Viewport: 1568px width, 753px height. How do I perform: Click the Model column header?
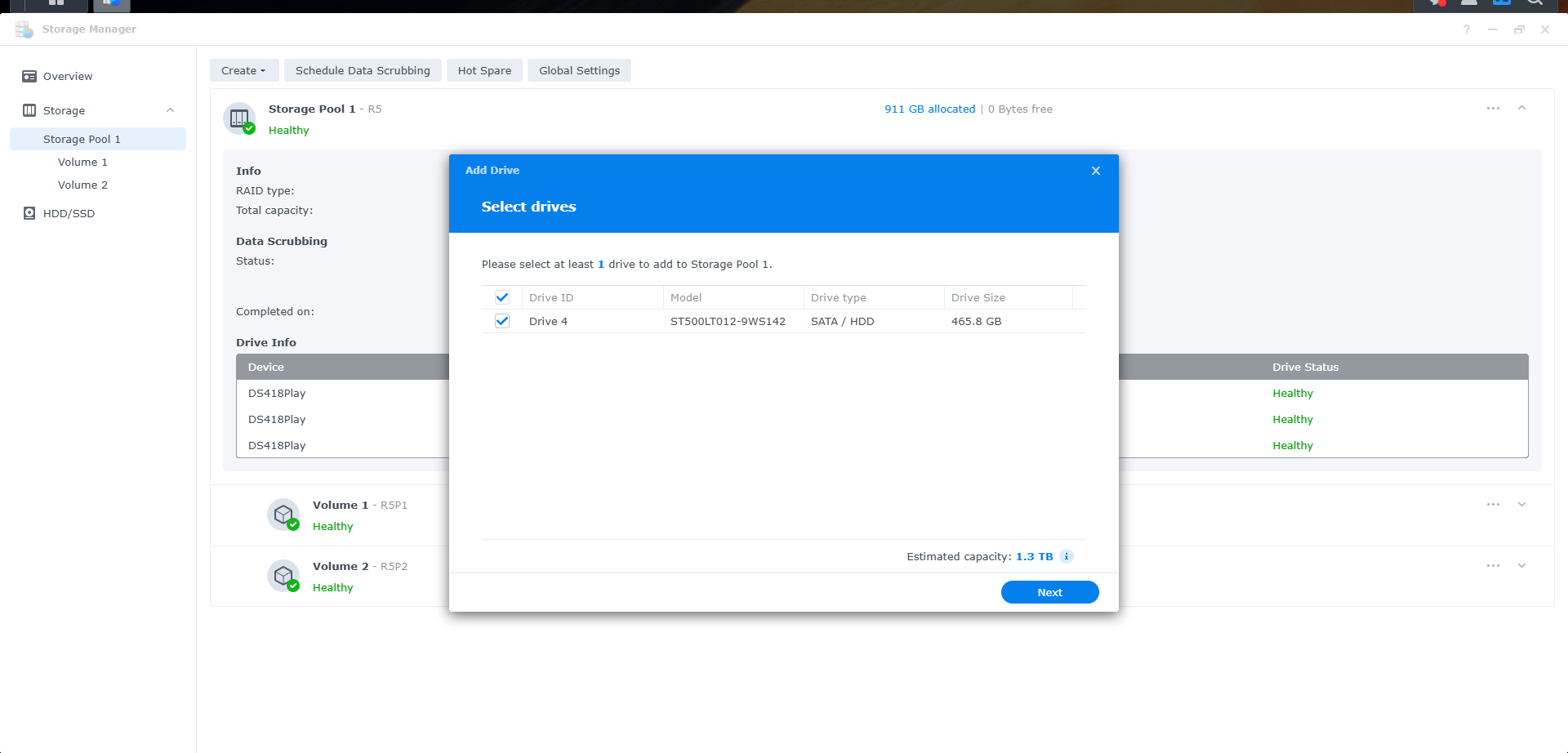(733, 297)
